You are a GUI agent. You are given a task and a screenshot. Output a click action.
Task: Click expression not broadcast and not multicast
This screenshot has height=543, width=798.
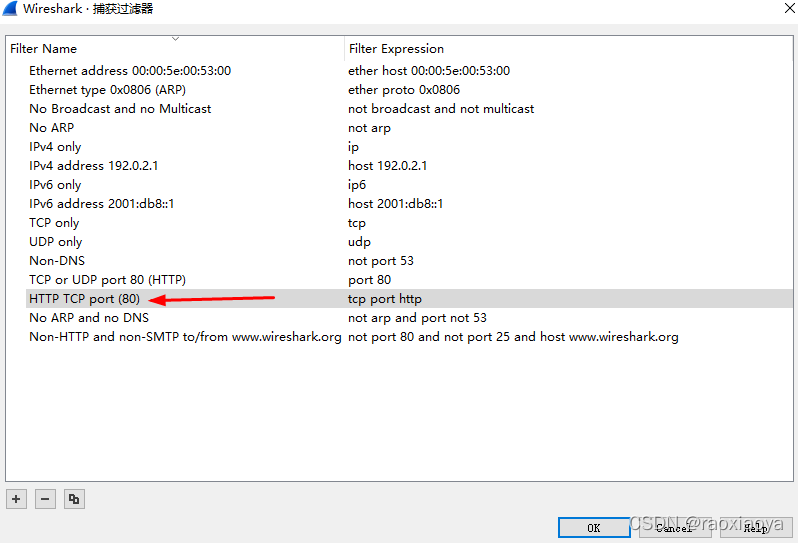(x=441, y=109)
